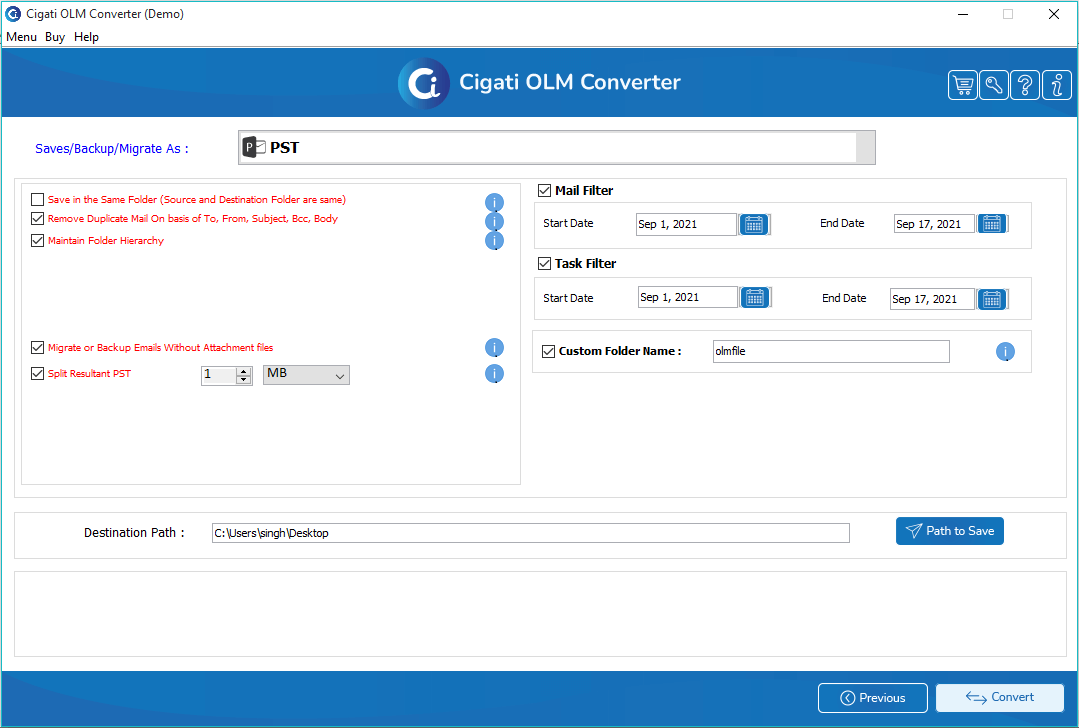Focus the Custom Folder Name text field
This screenshot has height=728, width=1079.
(x=831, y=352)
